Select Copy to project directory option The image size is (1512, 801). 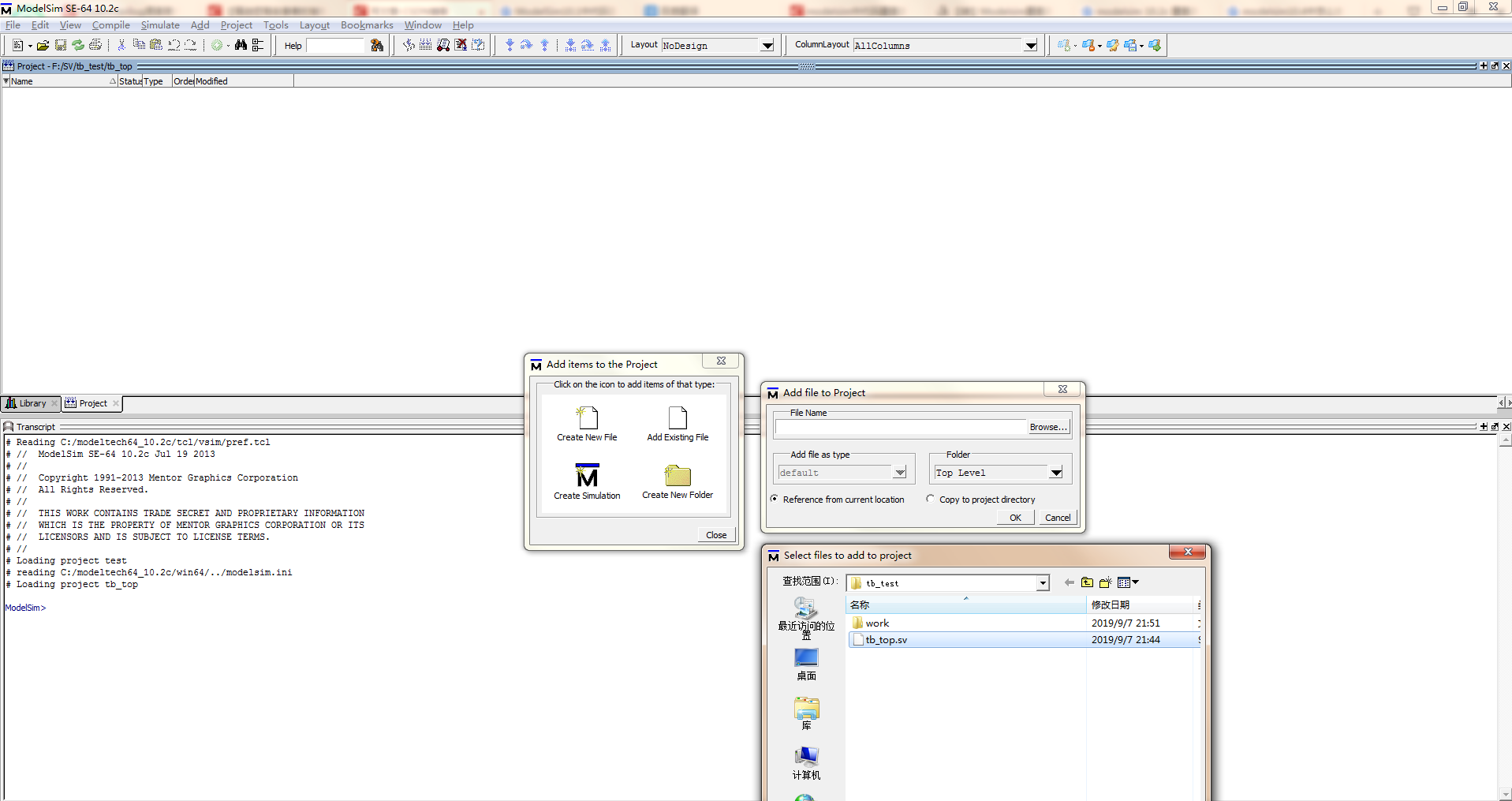pos(931,499)
